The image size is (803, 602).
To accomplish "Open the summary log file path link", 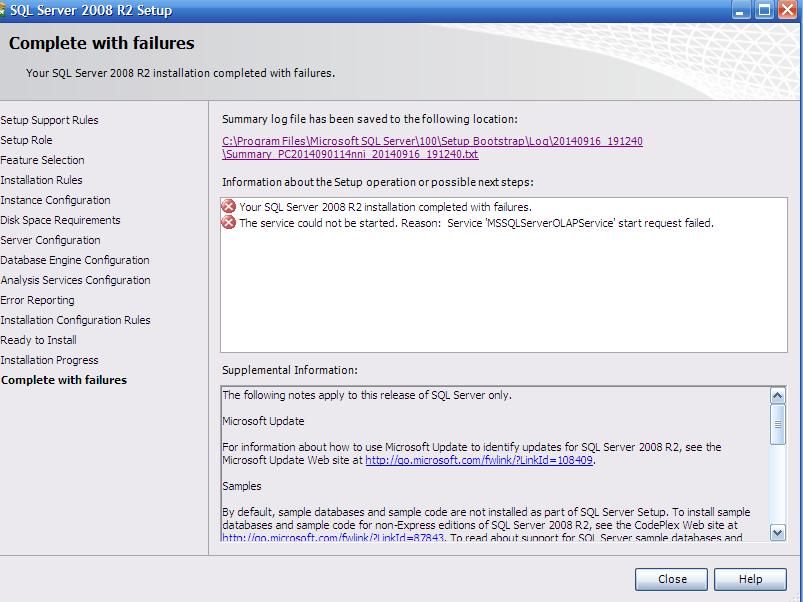I will point(432,147).
